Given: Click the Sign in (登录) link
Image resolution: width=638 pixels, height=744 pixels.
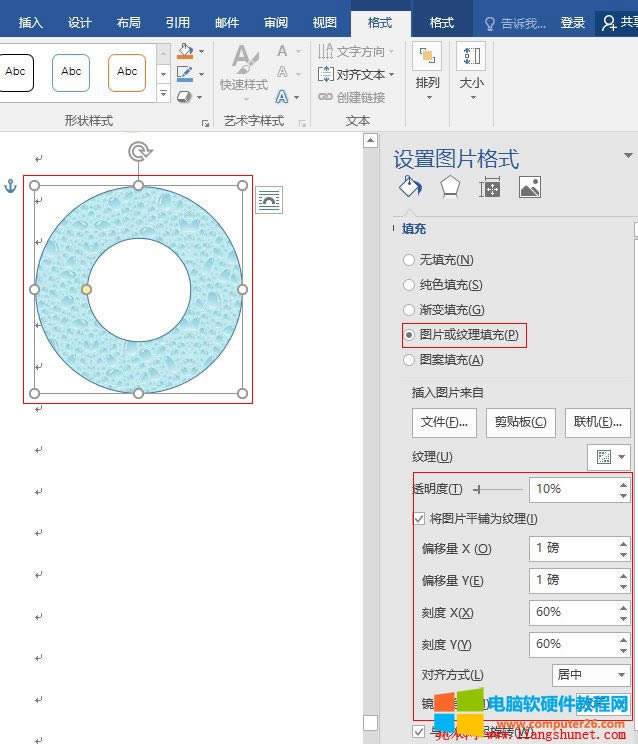Looking at the screenshot, I should tap(573, 23).
